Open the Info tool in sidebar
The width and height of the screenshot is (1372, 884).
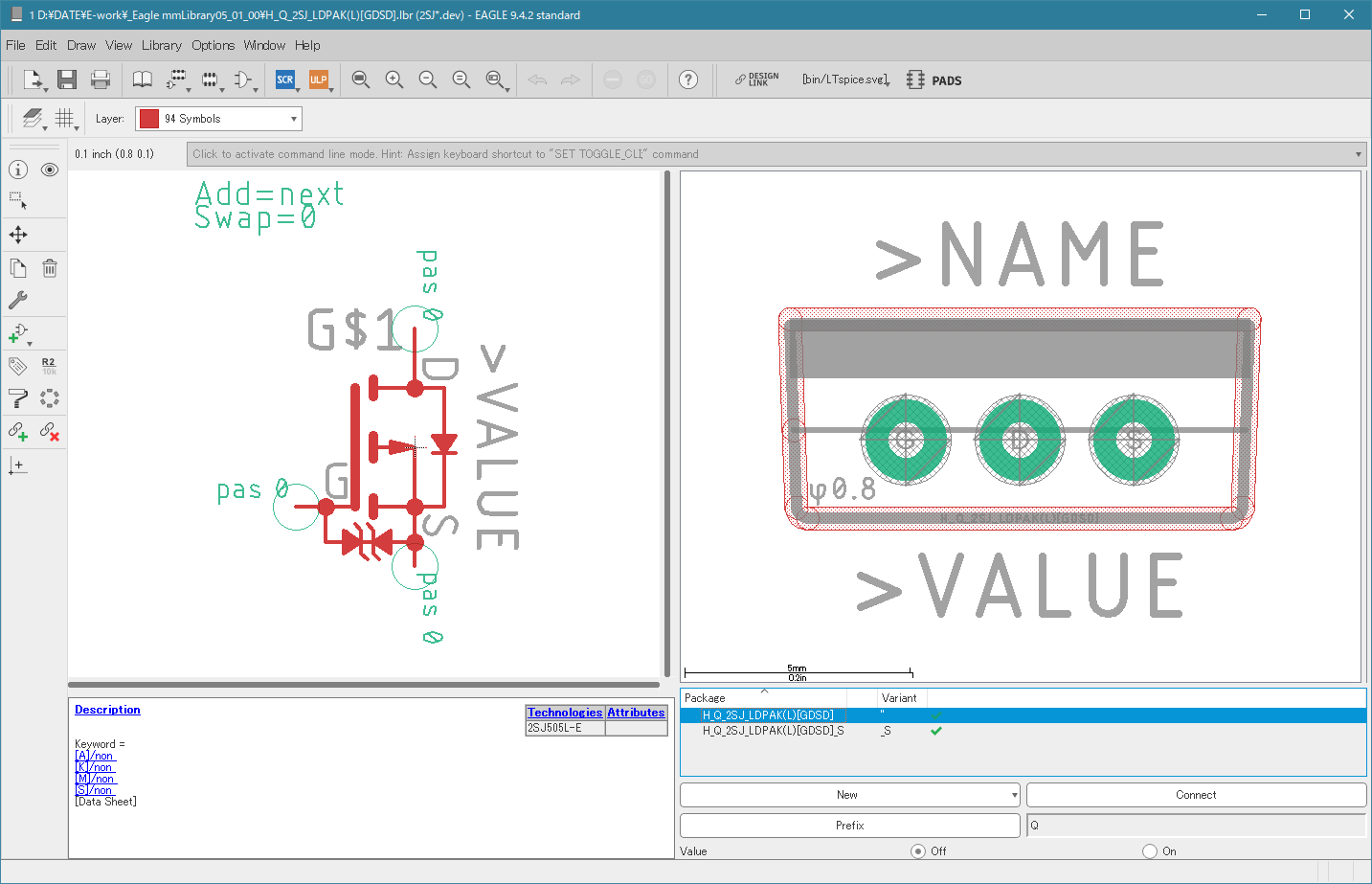click(18, 170)
